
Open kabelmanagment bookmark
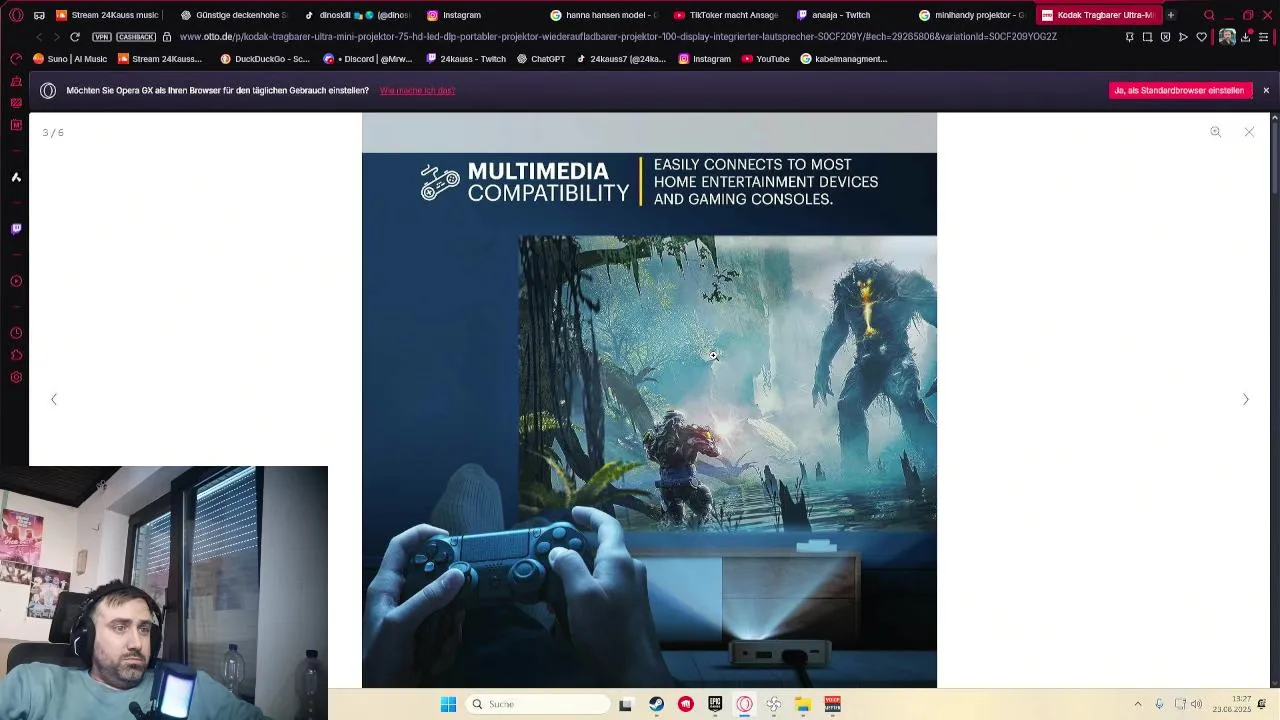click(844, 59)
